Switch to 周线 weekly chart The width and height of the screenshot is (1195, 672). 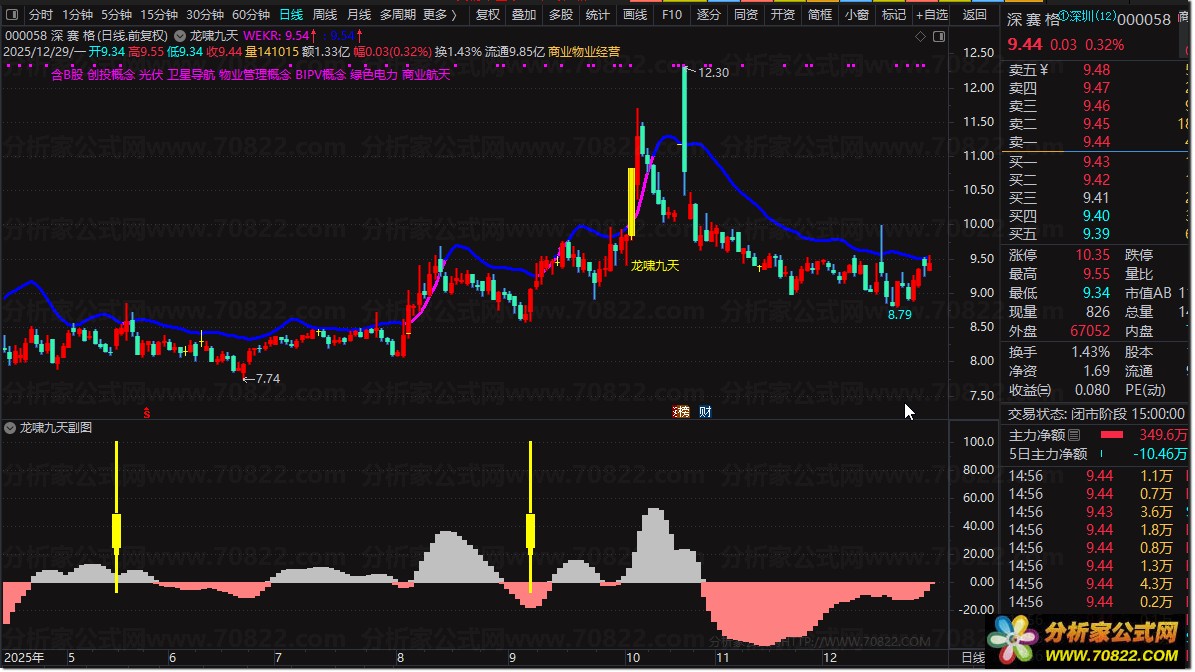click(x=325, y=14)
